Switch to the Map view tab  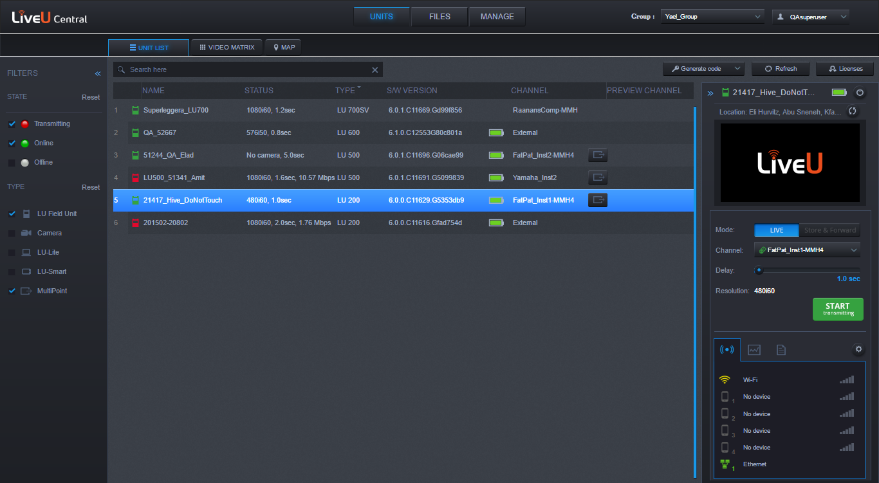284,48
